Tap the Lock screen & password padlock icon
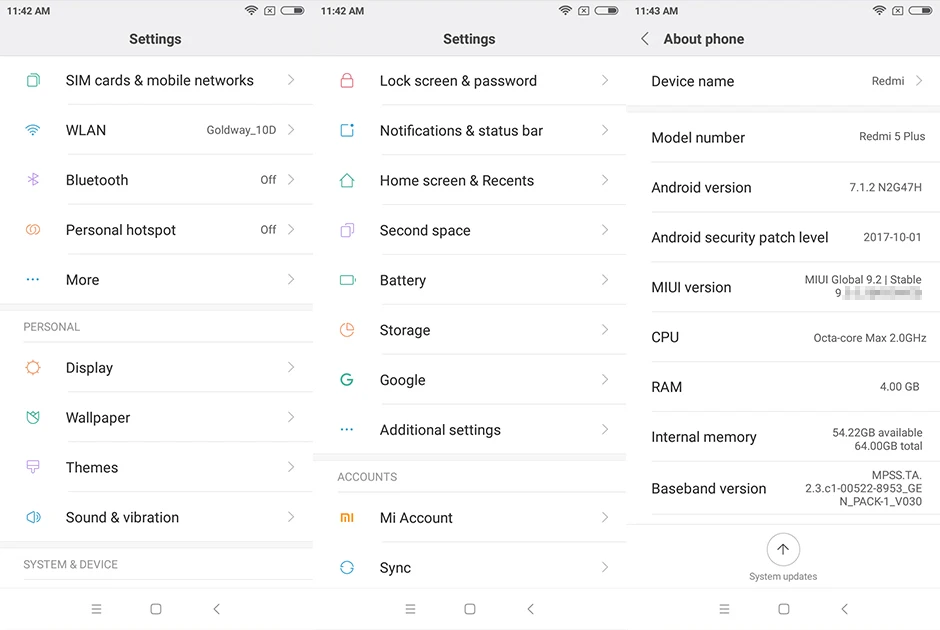This screenshot has height=630, width=940. pos(347,80)
